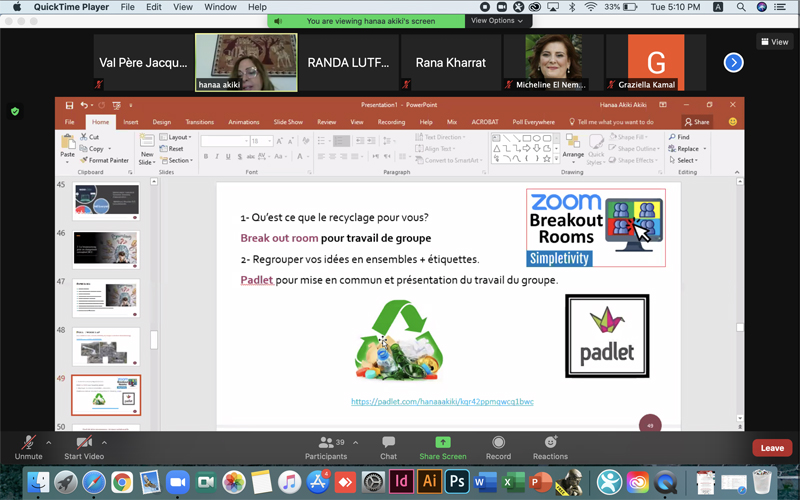Image resolution: width=800 pixels, height=500 pixels.
Task: Toggle text Shadow formatting button
Action: (x=239, y=156)
